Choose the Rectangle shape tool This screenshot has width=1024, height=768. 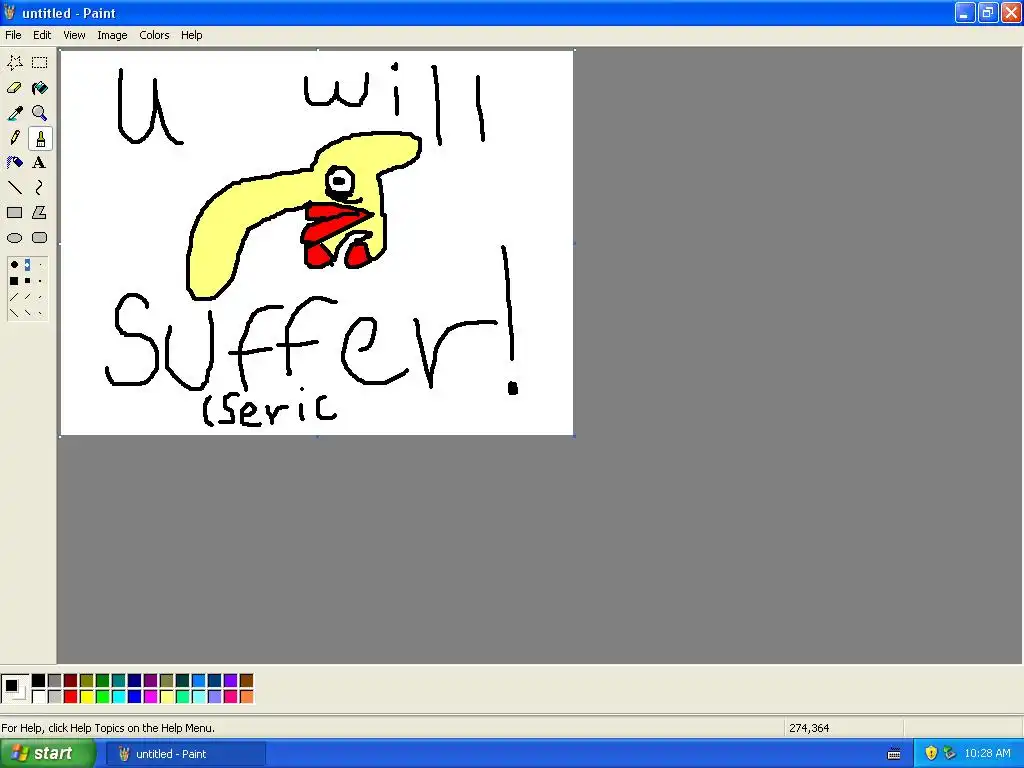[x=14, y=213]
